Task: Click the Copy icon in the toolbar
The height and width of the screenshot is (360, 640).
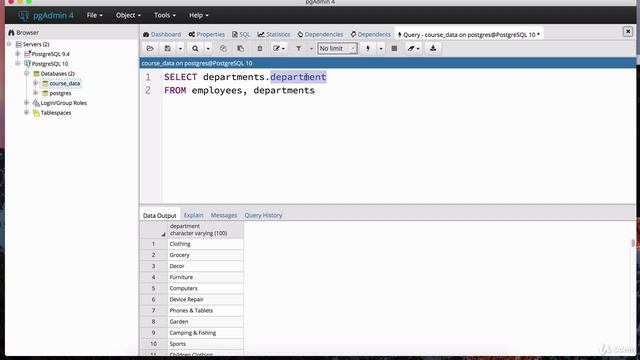Action: [223, 49]
